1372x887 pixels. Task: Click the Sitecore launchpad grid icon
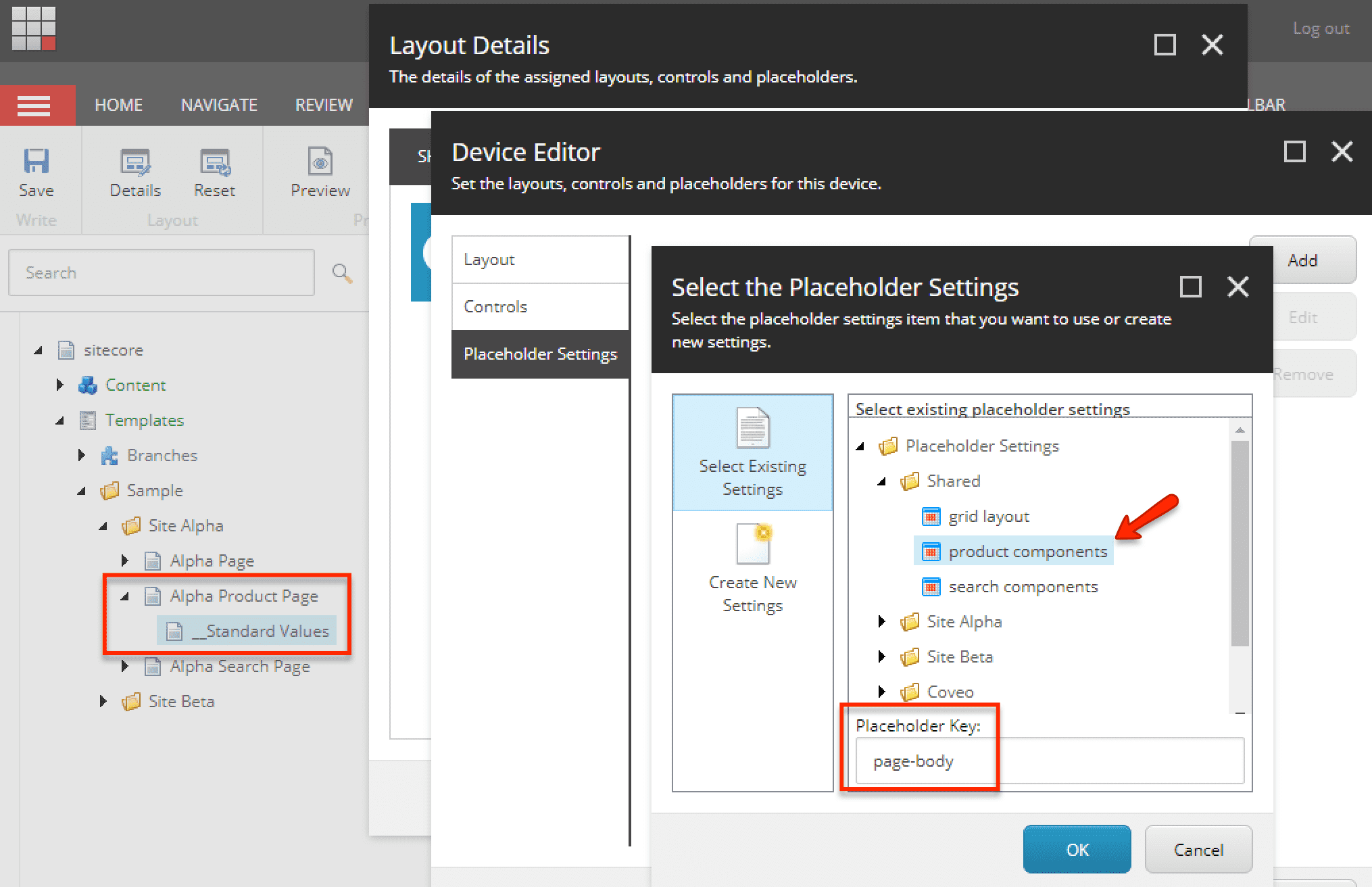[x=34, y=28]
